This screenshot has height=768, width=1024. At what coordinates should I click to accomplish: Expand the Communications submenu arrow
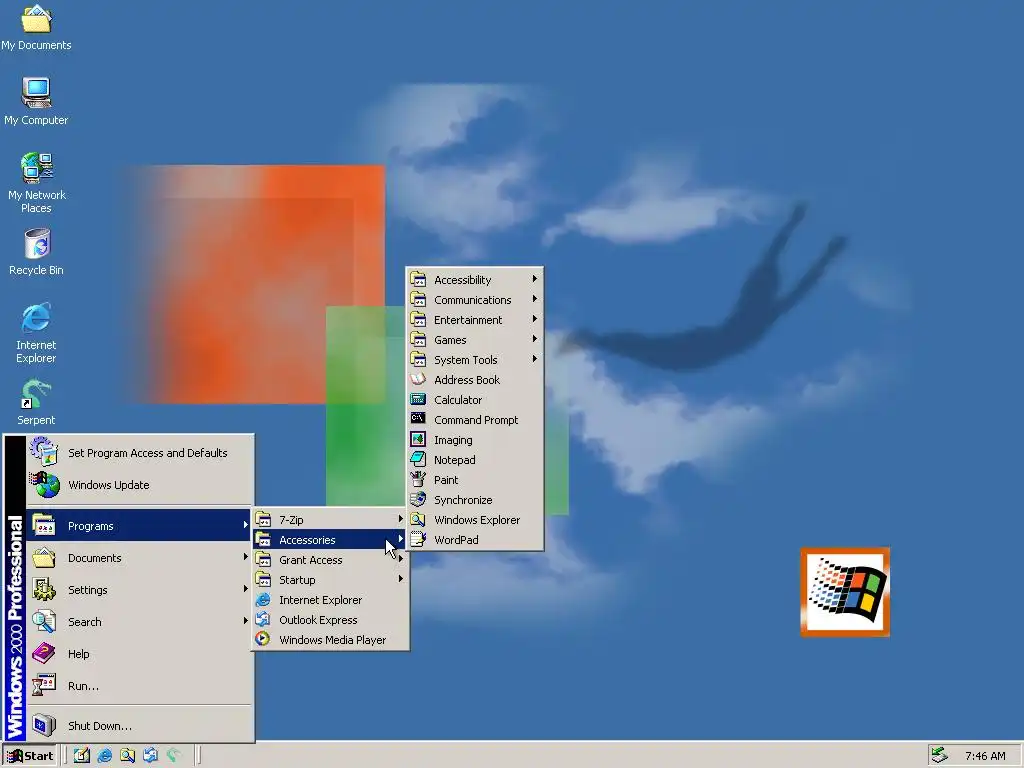[534, 299]
